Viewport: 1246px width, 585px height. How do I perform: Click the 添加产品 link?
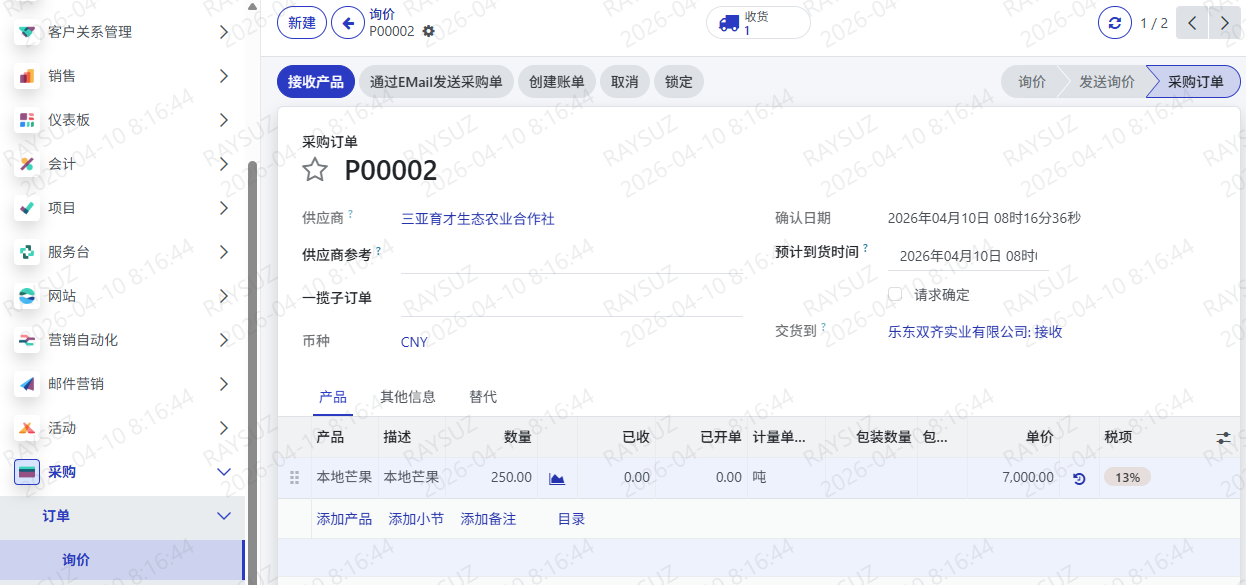[x=344, y=519]
